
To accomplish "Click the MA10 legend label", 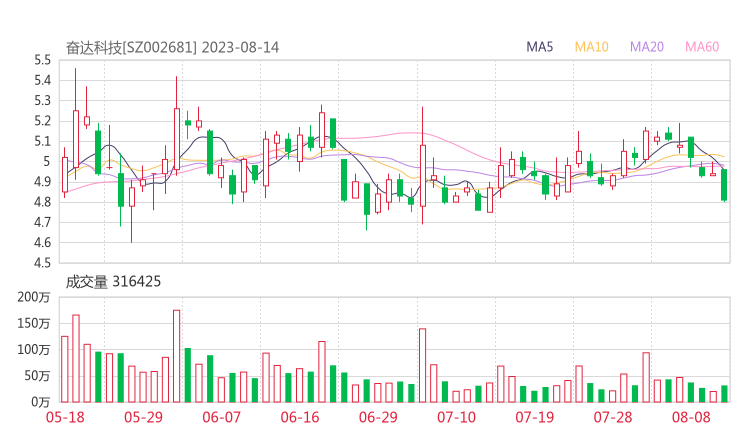I will [x=591, y=47].
